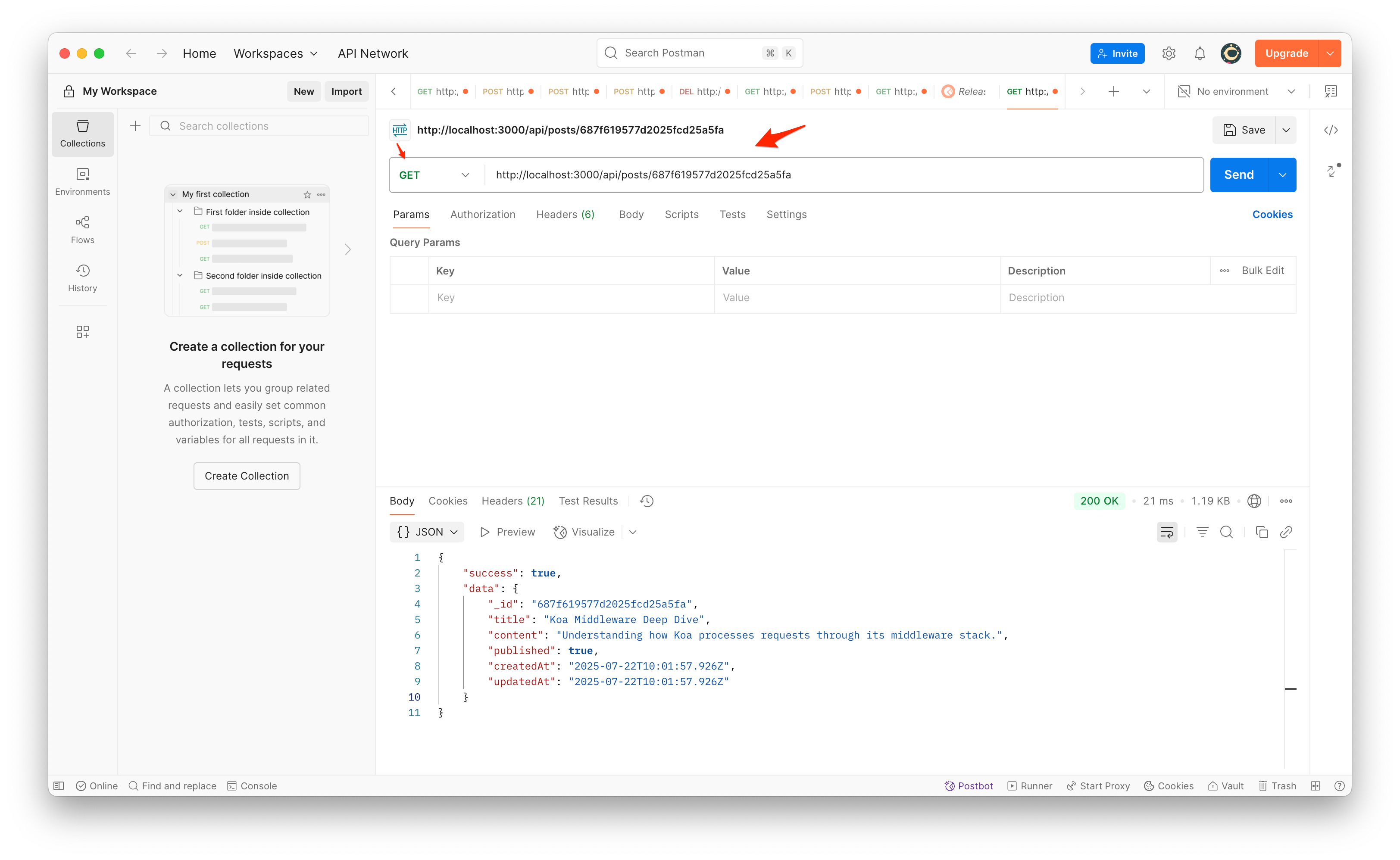Open the Collections panel in sidebar
This screenshot has width=1400, height=860.
tap(82, 134)
